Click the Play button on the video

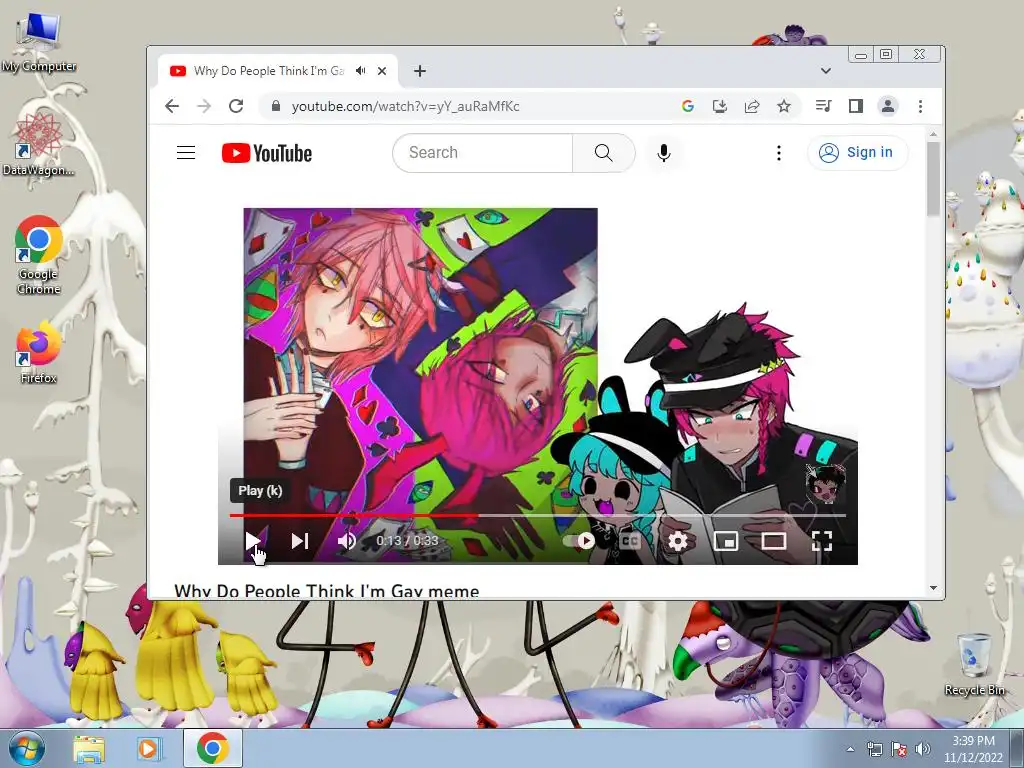(253, 541)
